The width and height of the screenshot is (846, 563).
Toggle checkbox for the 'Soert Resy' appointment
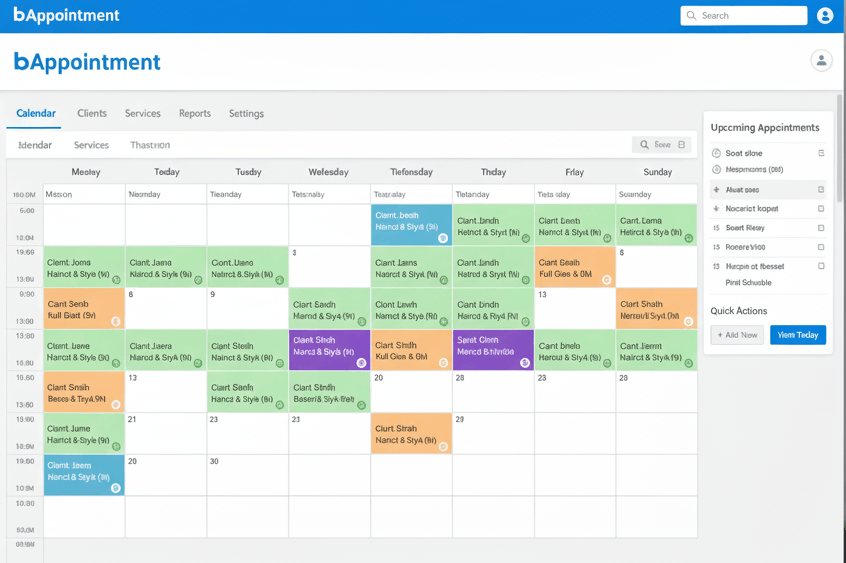coord(821,228)
